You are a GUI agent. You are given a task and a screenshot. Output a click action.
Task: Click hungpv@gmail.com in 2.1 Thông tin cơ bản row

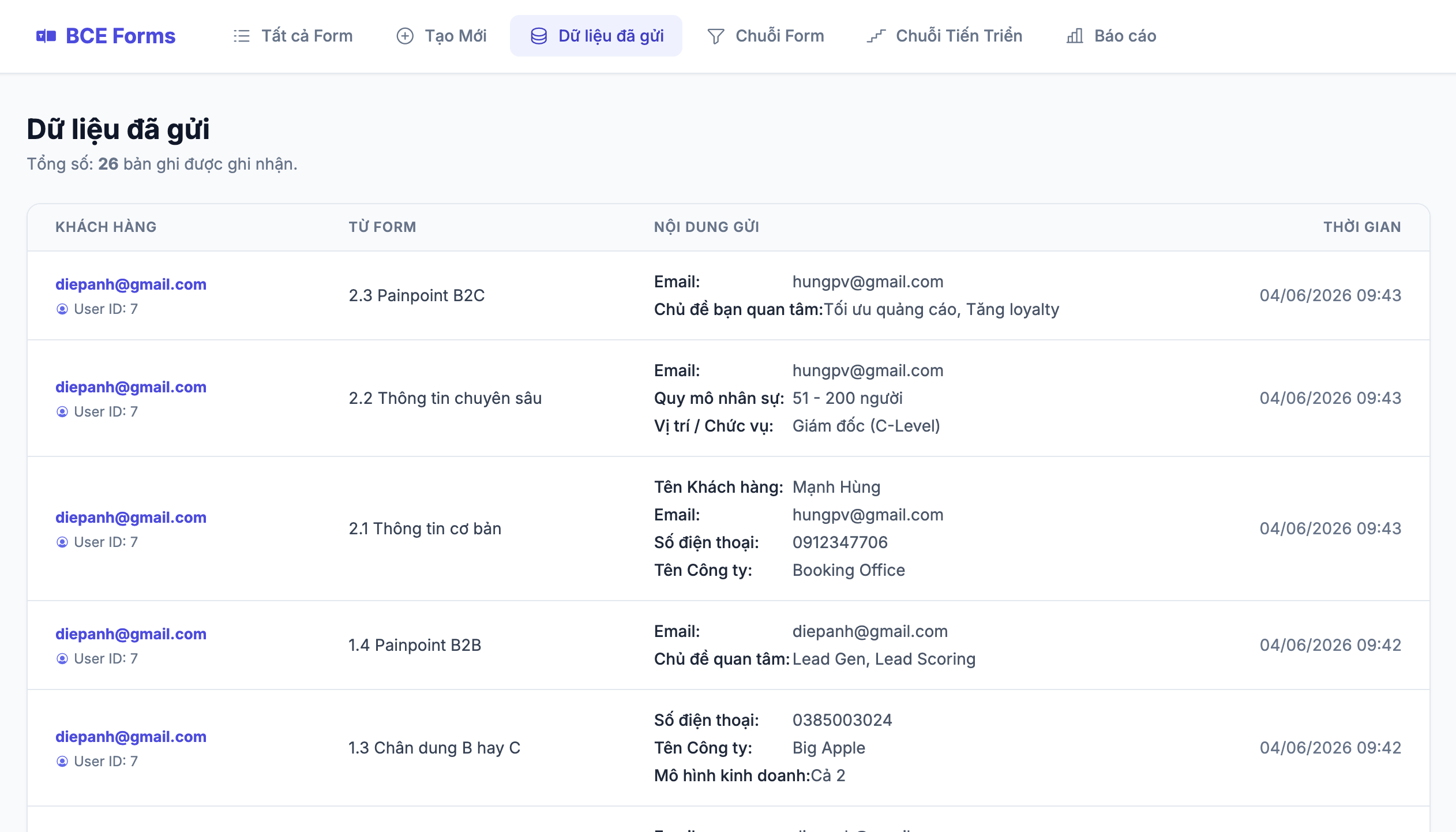click(x=868, y=515)
